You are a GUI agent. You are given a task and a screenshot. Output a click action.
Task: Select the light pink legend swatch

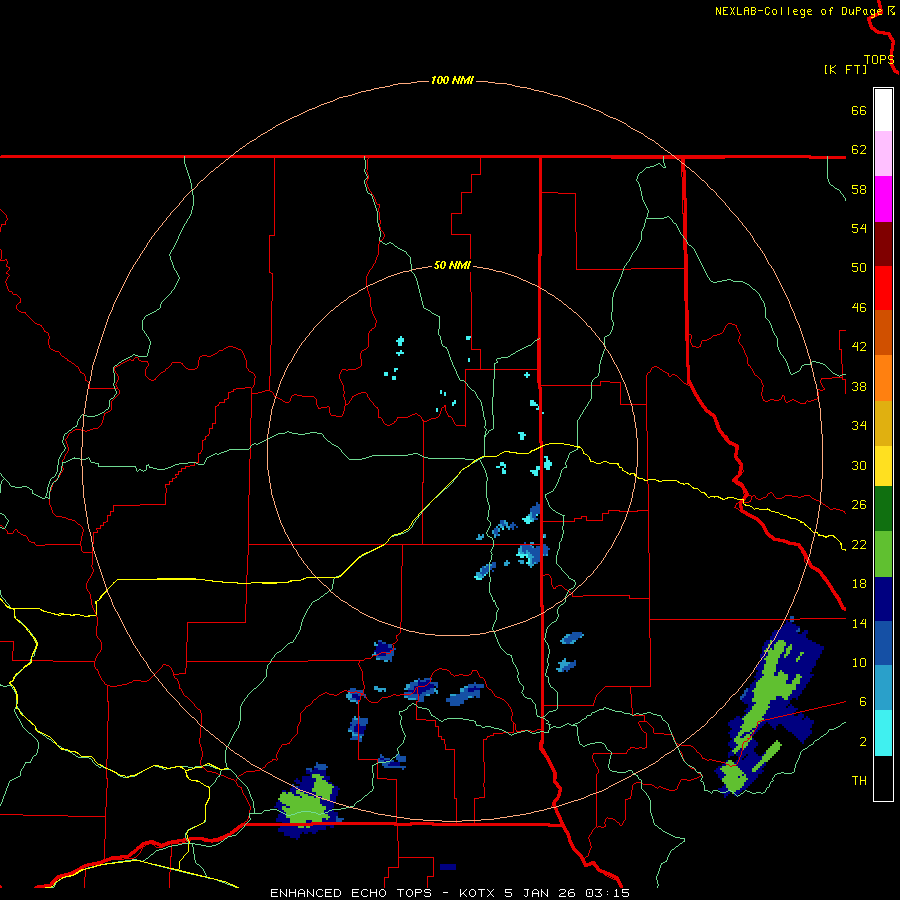(x=883, y=154)
